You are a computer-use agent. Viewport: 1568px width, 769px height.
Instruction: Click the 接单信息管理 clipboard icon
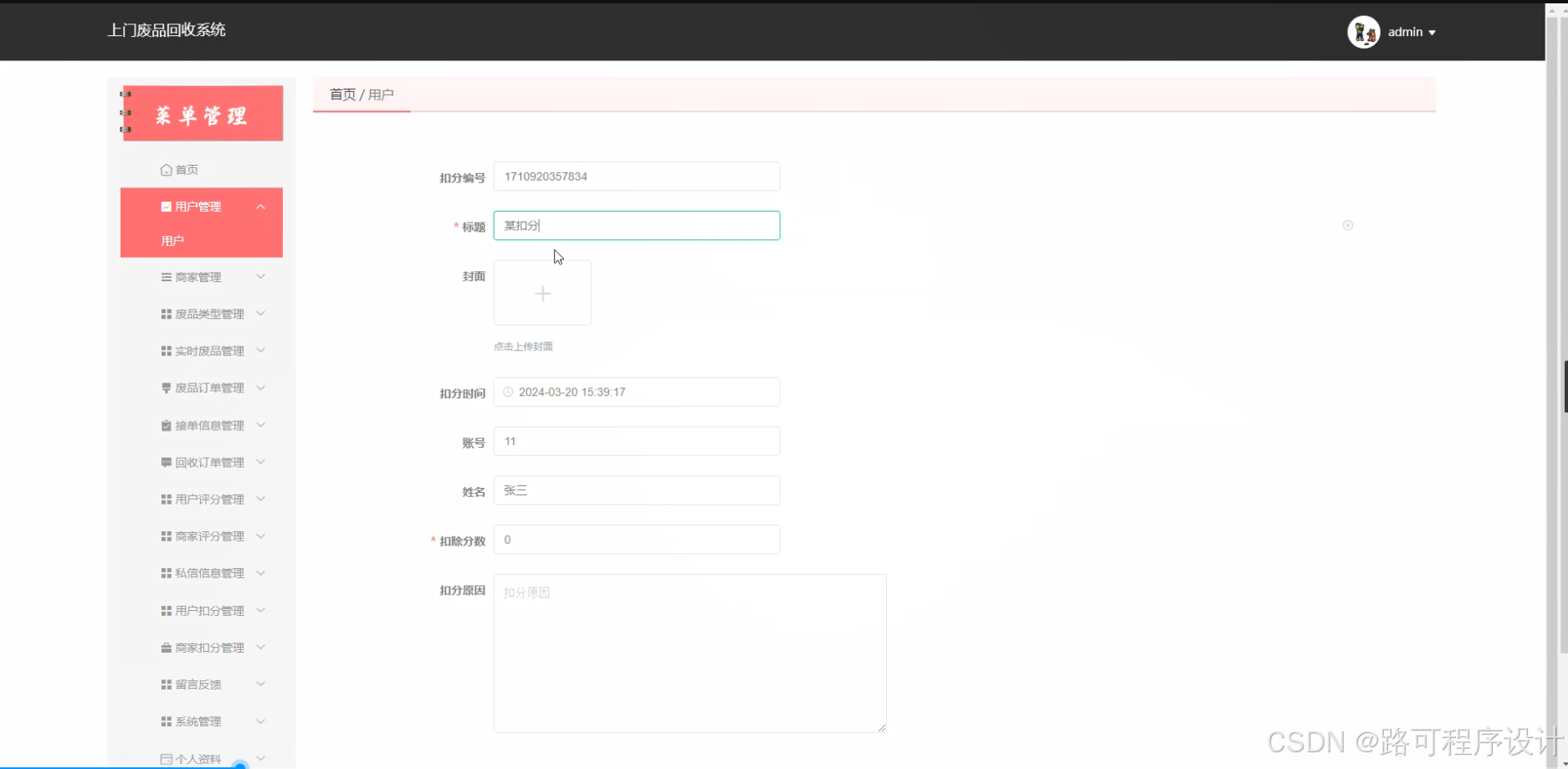pyautogui.click(x=166, y=425)
